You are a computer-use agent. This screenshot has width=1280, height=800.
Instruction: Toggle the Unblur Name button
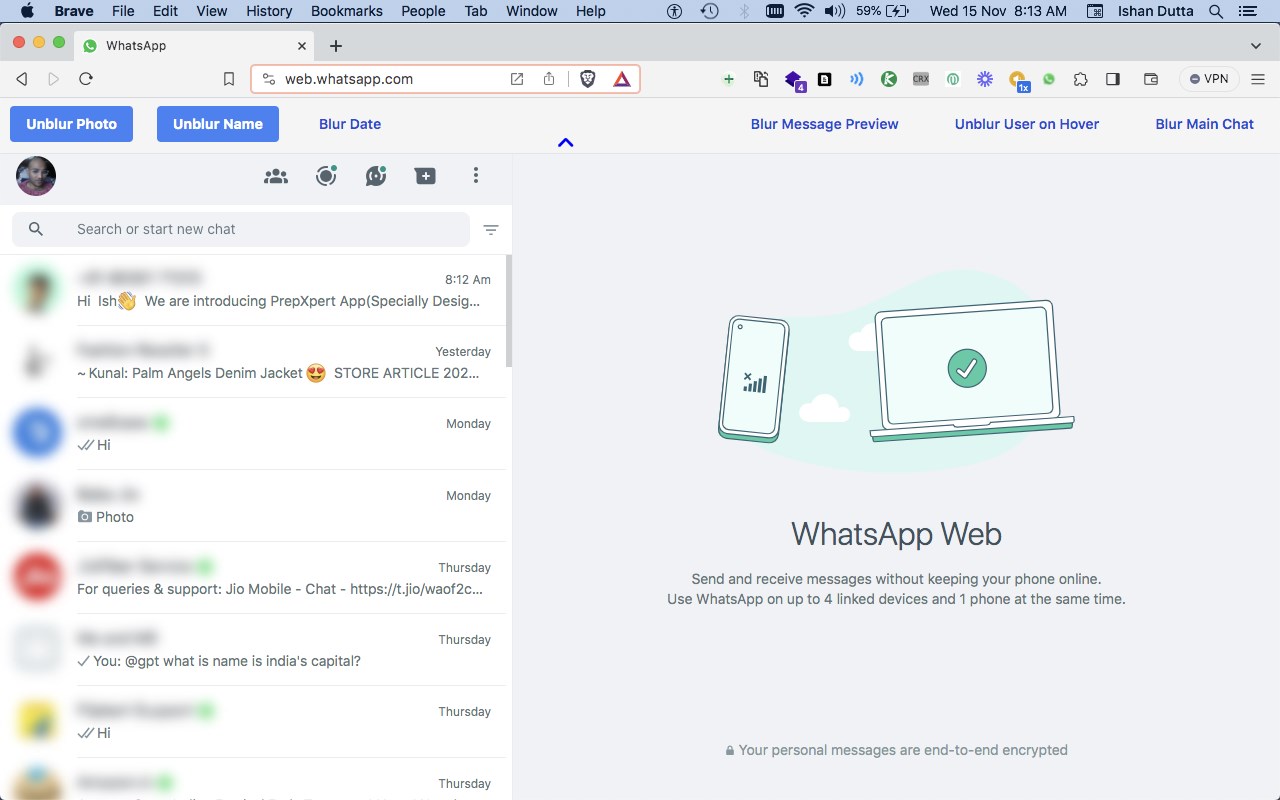click(x=218, y=124)
